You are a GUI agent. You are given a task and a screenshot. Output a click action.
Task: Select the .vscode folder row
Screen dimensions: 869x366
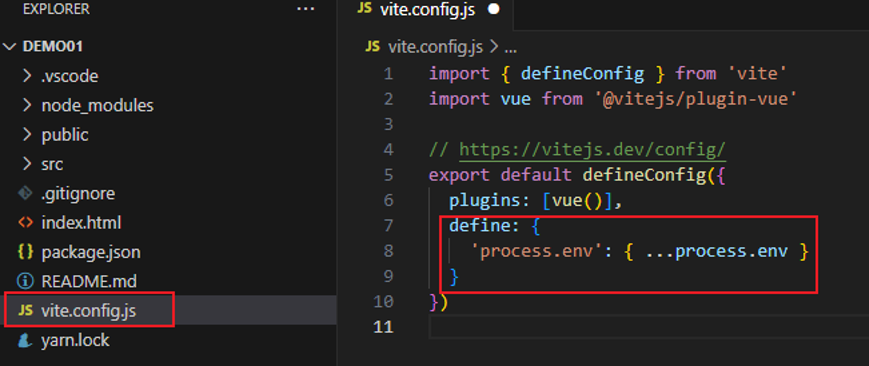coord(168,75)
